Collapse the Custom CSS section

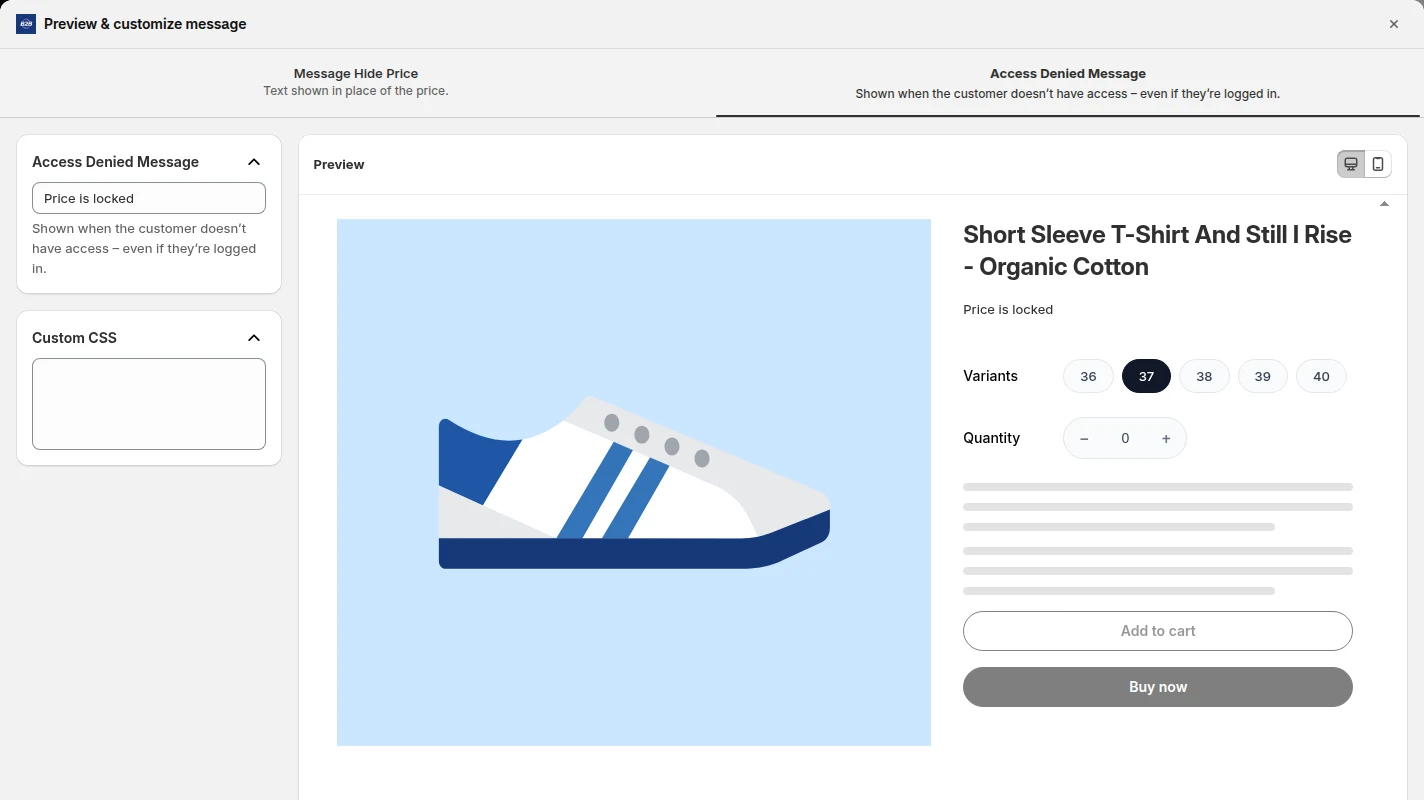coord(254,338)
